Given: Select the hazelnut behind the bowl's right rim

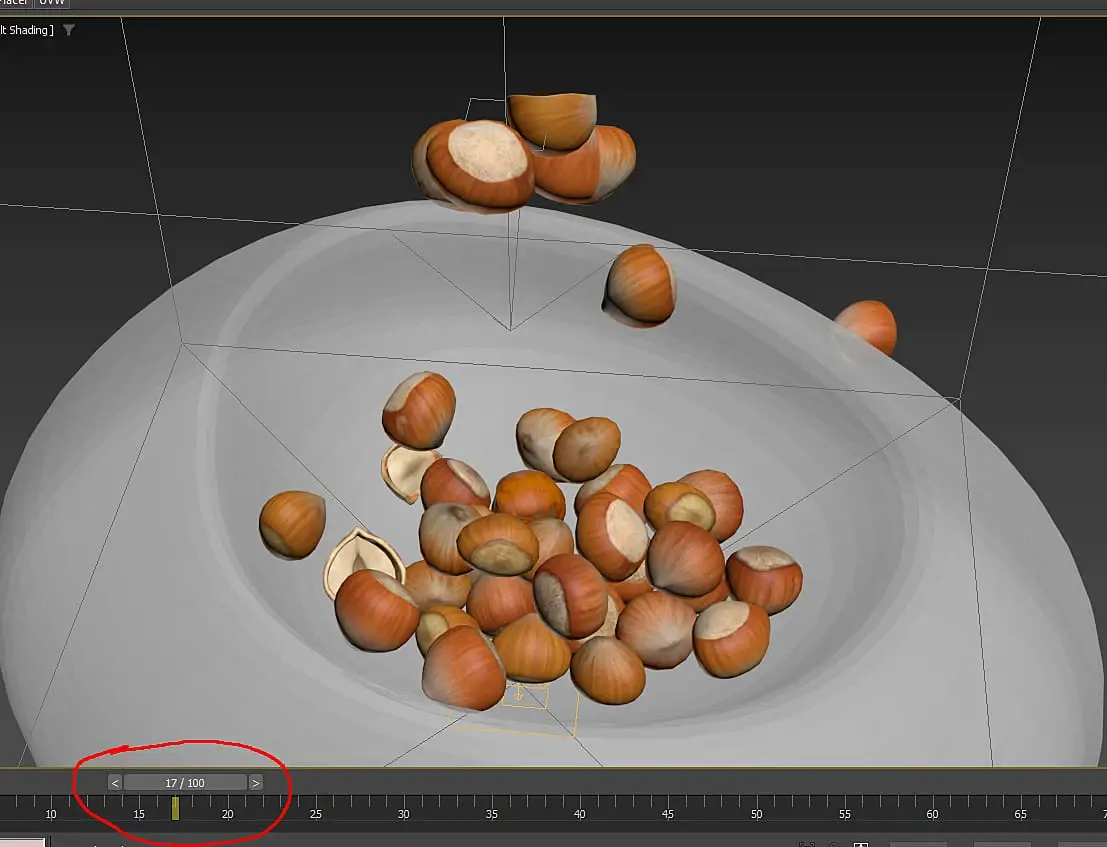Looking at the screenshot, I should (x=868, y=325).
